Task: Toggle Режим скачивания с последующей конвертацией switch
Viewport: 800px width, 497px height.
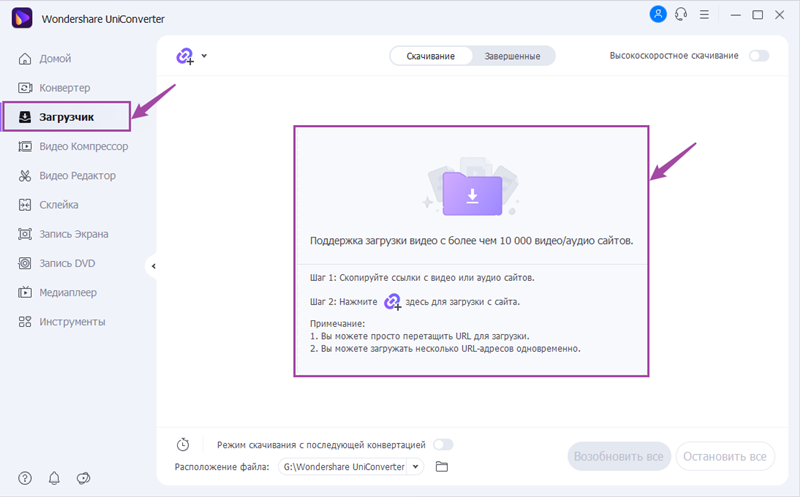Action: 443,445
